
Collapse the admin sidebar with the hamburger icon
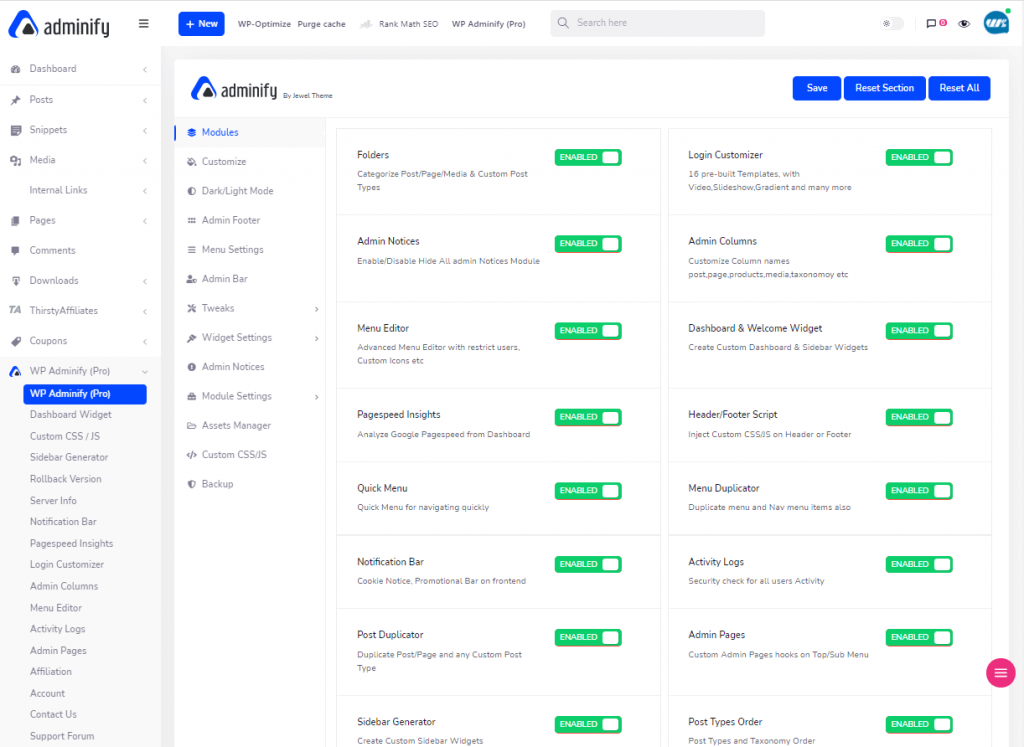[143, 22]
